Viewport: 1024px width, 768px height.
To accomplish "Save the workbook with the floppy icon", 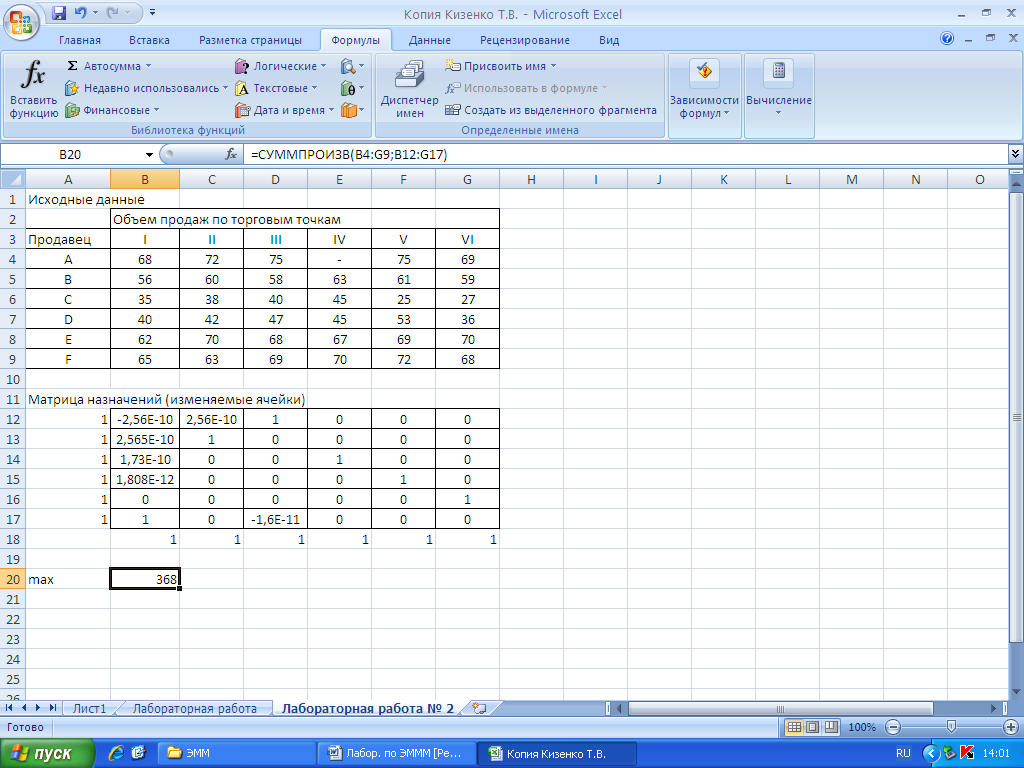I will (x=58, y=14).
